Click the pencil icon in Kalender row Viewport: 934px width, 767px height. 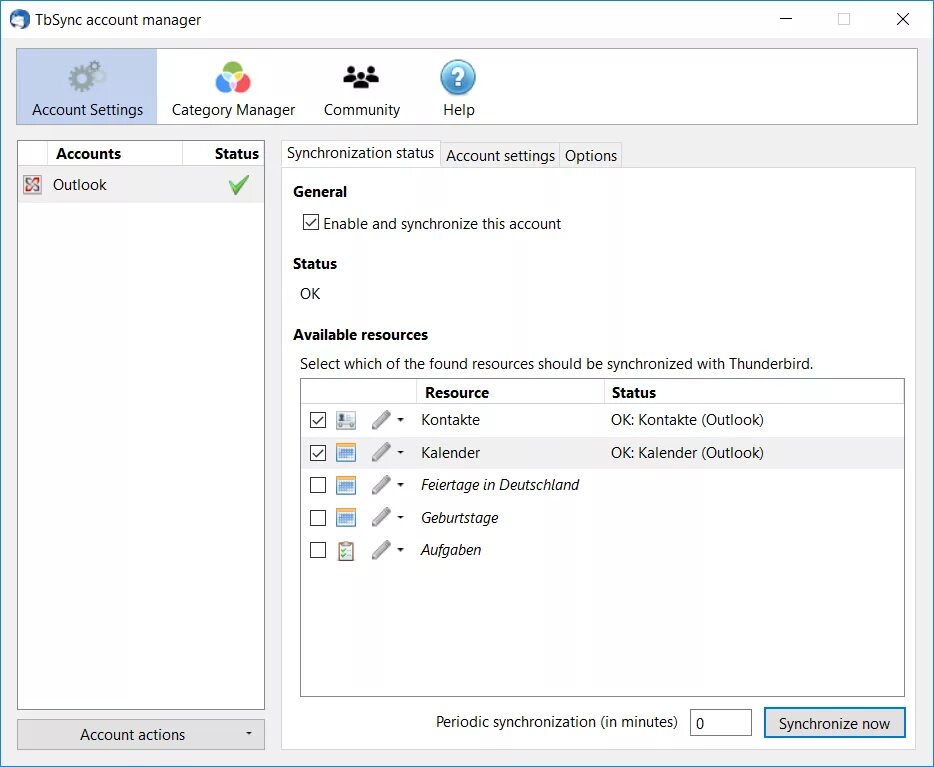[x=381, y=453]
